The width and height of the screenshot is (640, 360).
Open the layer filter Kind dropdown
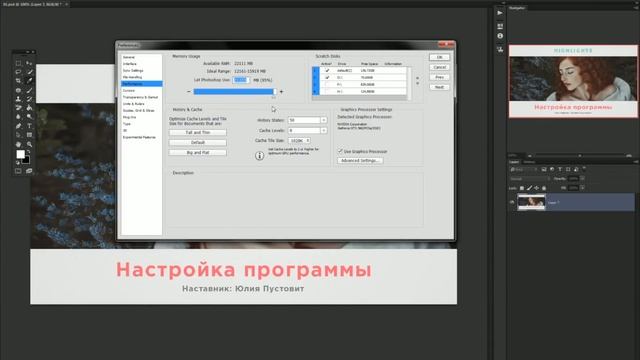tap(524, 169)
